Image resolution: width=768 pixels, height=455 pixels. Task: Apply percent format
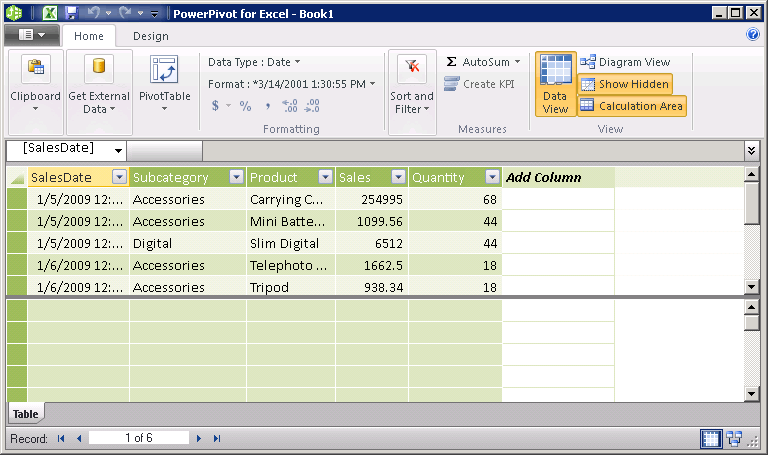(245, 106)
